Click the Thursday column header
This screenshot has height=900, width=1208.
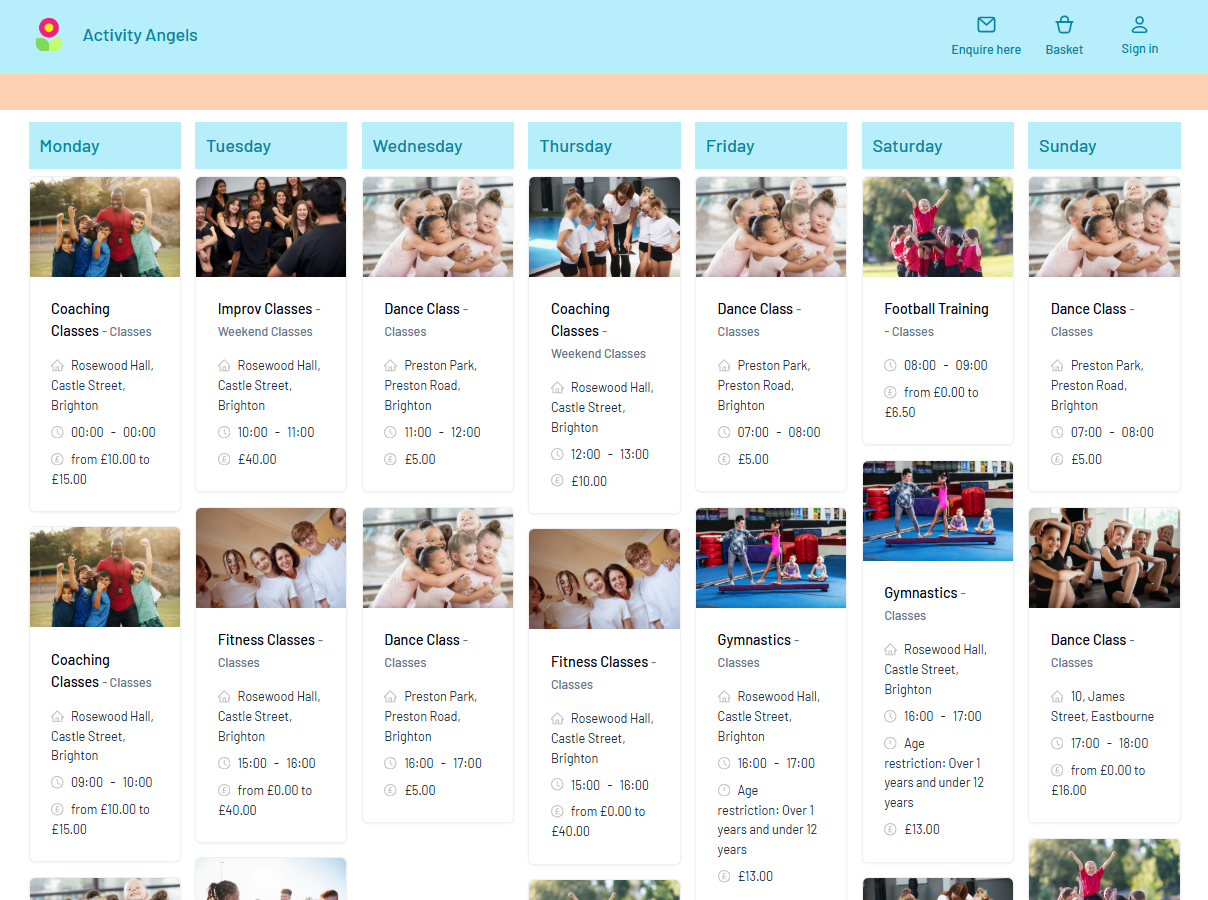point(604,146)
